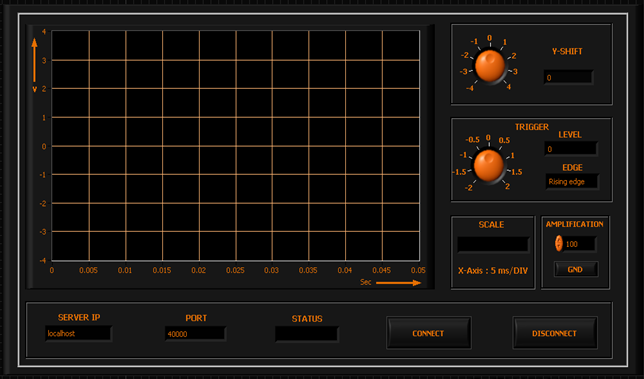This screenshot has width=644, height=379.
Task: Click the 1.5 mark on TRIGGER dial
Action: pos(517,172)
